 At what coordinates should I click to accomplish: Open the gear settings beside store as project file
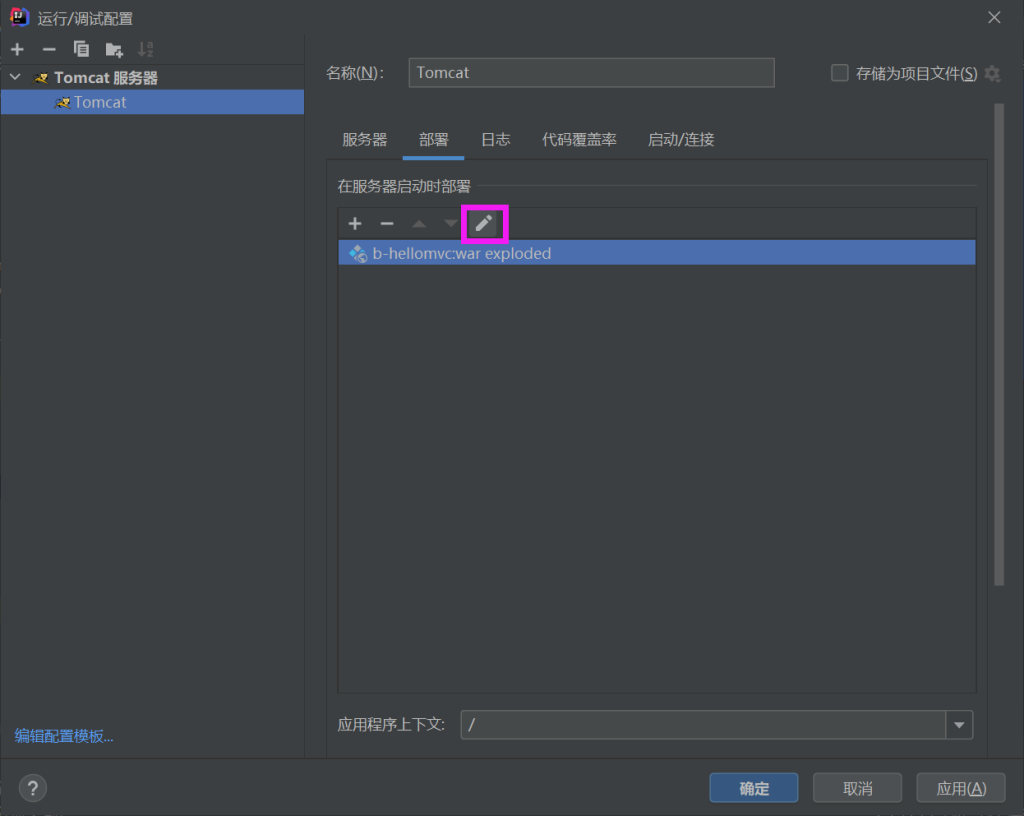coord(992,73)
